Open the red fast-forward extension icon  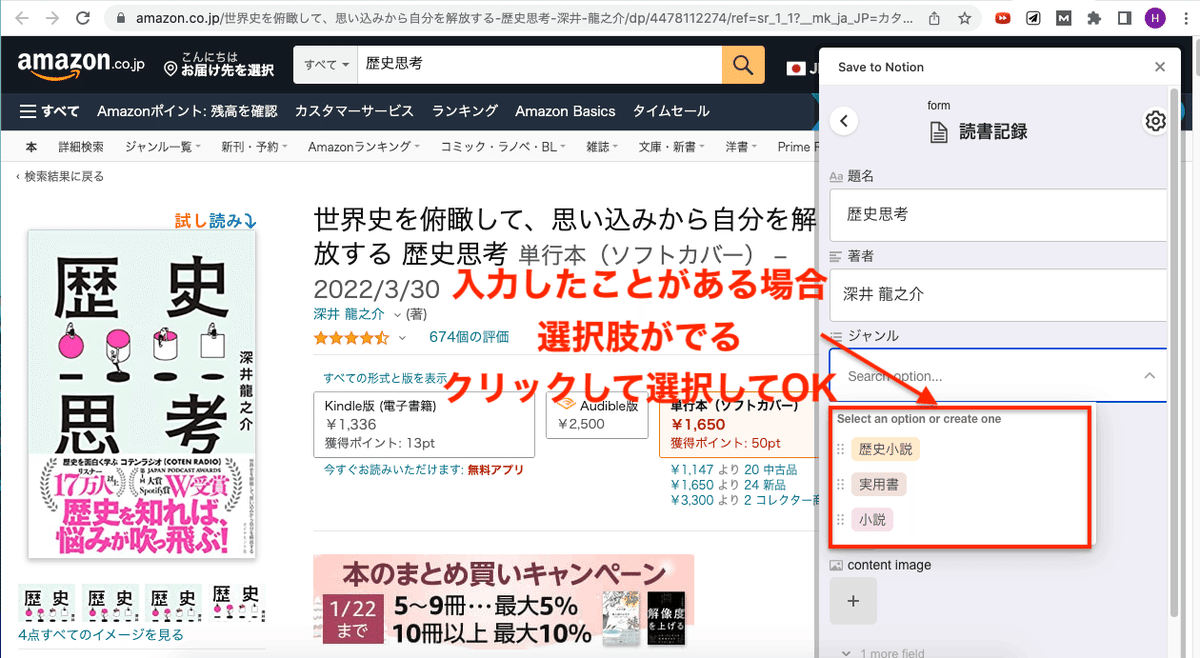point(1003,18)
